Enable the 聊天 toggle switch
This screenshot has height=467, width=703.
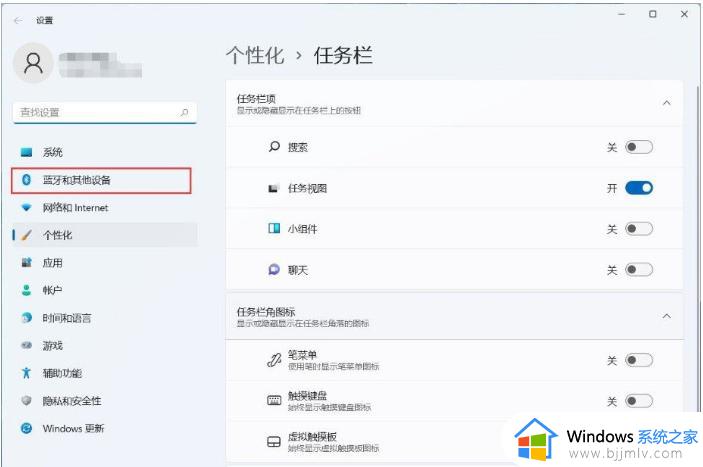coord(639,270)
